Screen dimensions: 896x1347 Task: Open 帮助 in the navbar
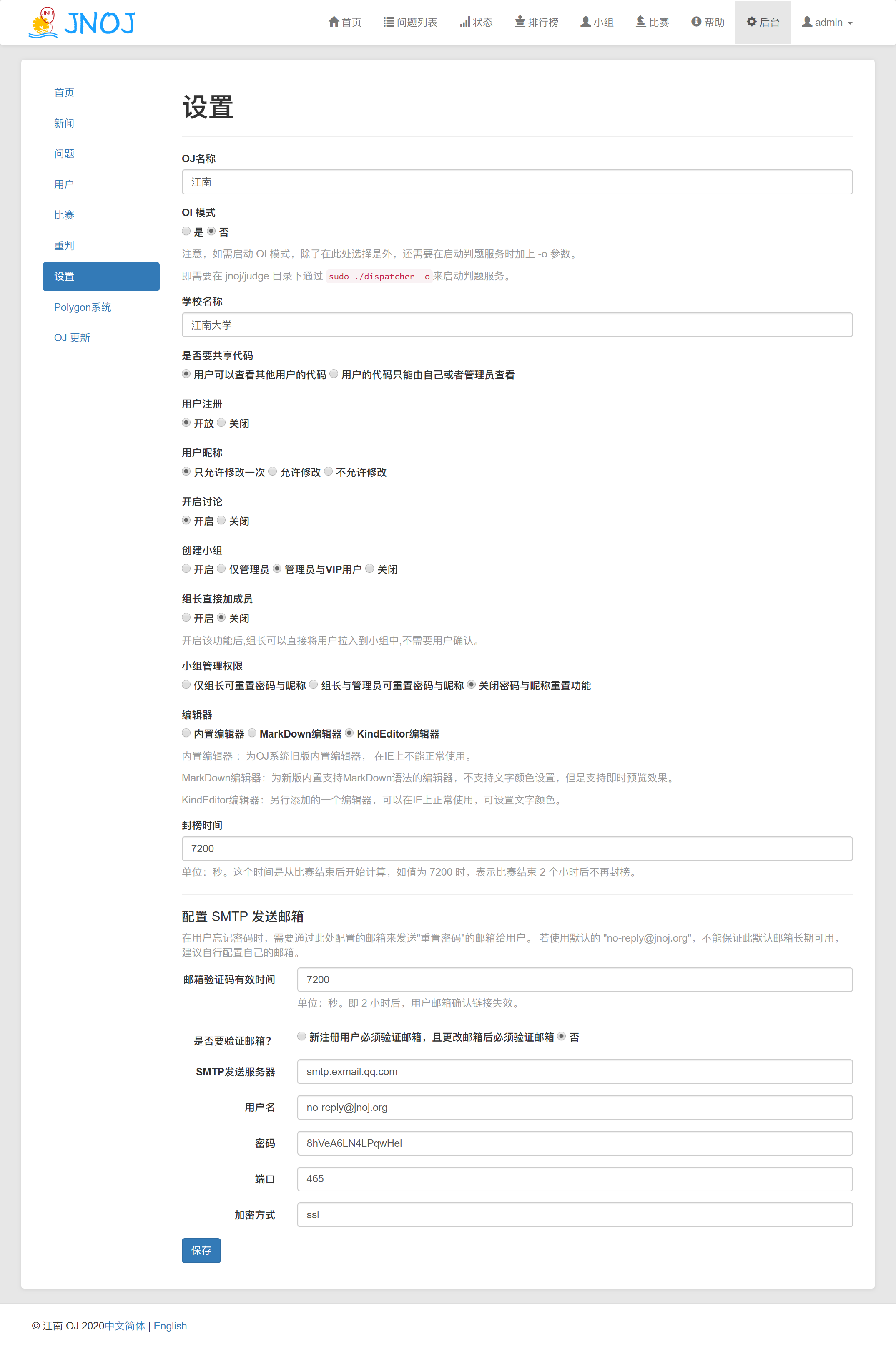coord(714,22)
